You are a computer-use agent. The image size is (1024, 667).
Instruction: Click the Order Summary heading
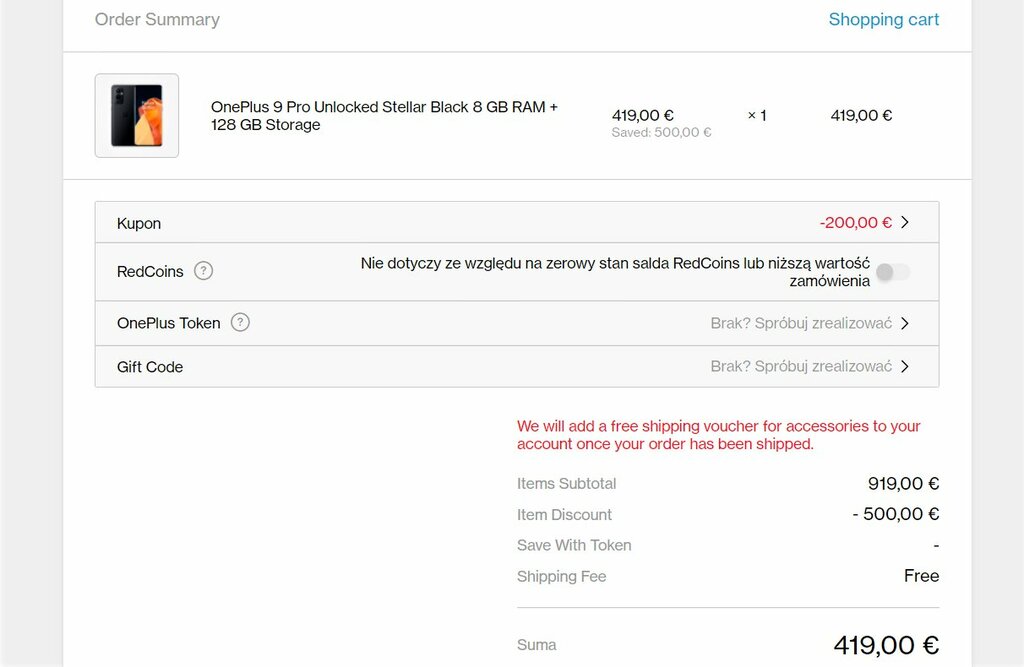(157, 20)
